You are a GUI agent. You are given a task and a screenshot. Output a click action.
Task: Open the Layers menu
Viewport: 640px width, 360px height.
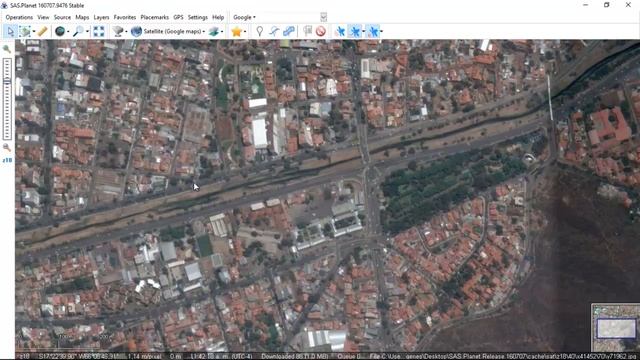click(x=101, y=17)
